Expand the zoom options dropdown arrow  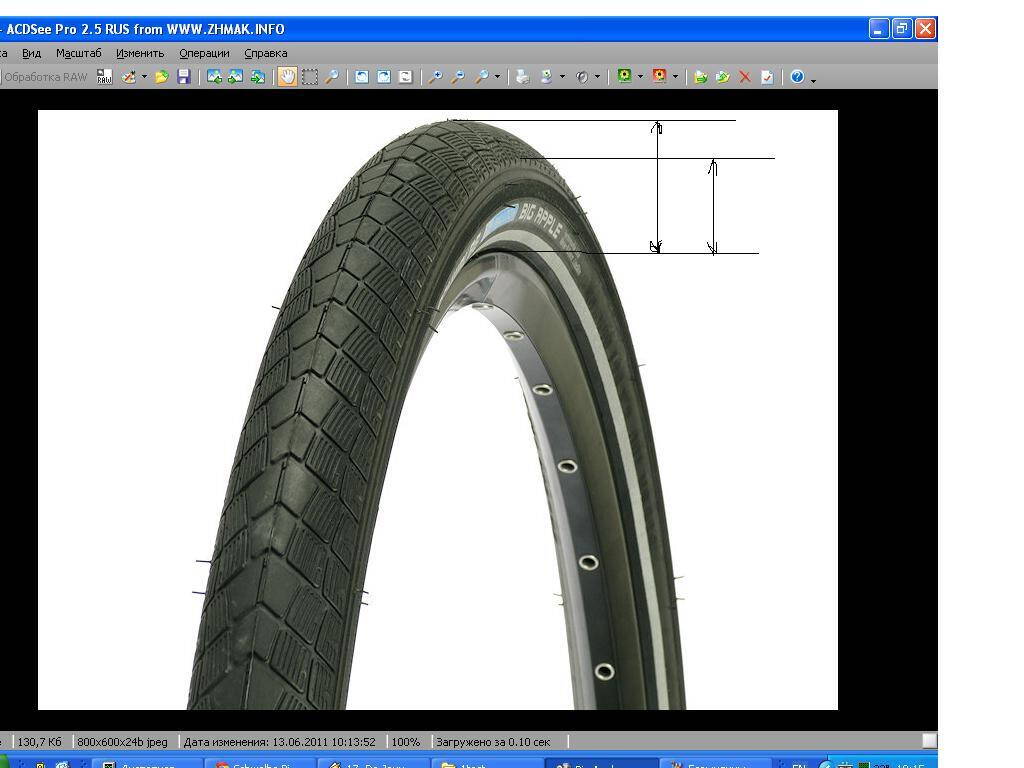(x=497, y=77)
